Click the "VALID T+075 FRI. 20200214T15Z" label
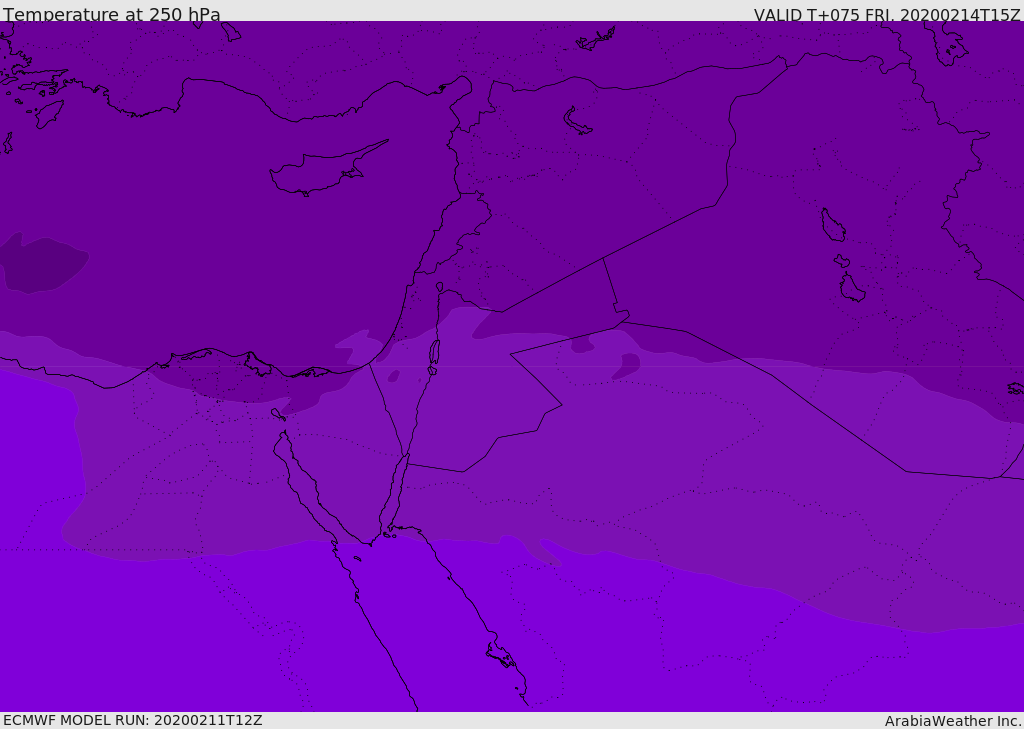1024x729 pixels. click(887, 14)
